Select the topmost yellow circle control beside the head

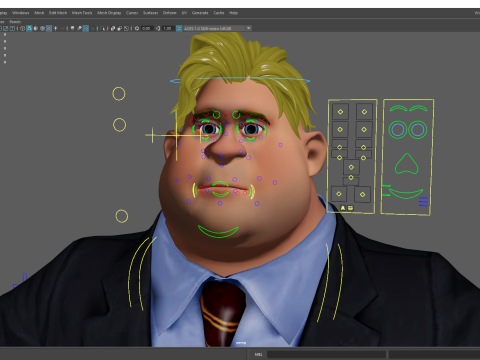pos(119,94)
